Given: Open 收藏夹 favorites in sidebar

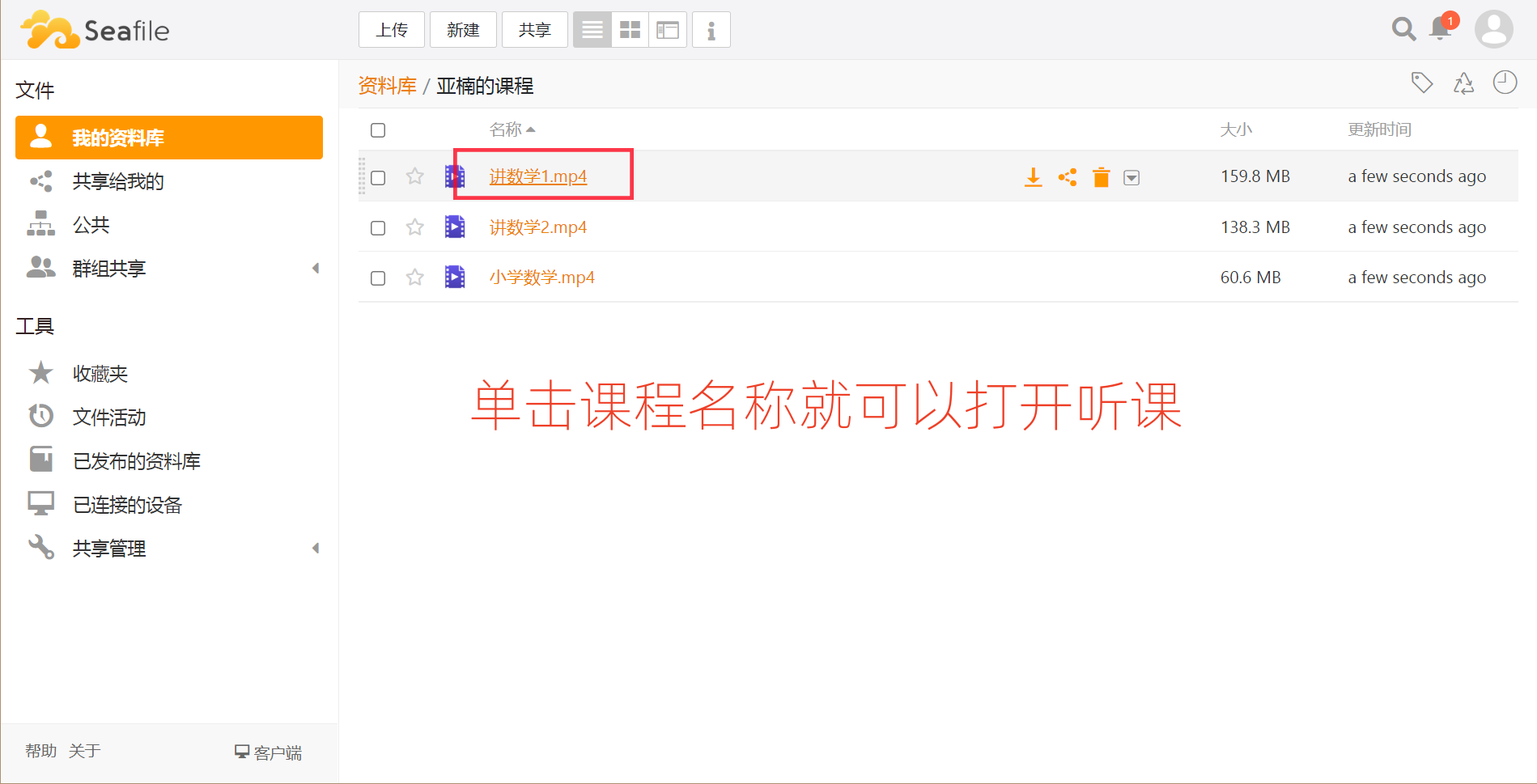Looking at the screenshot, I should (x=100, y=374).
